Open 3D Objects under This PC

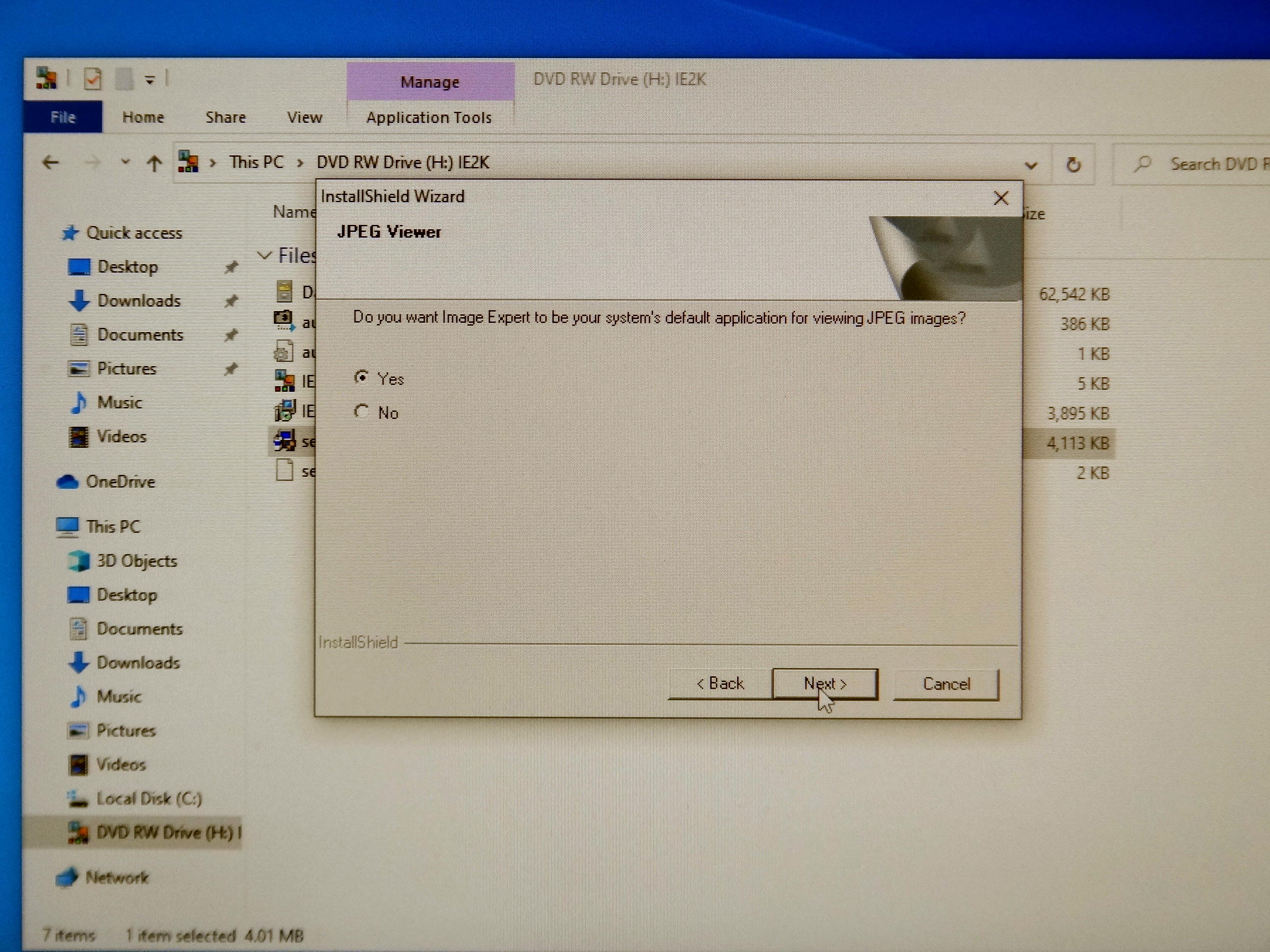(137, 560)
